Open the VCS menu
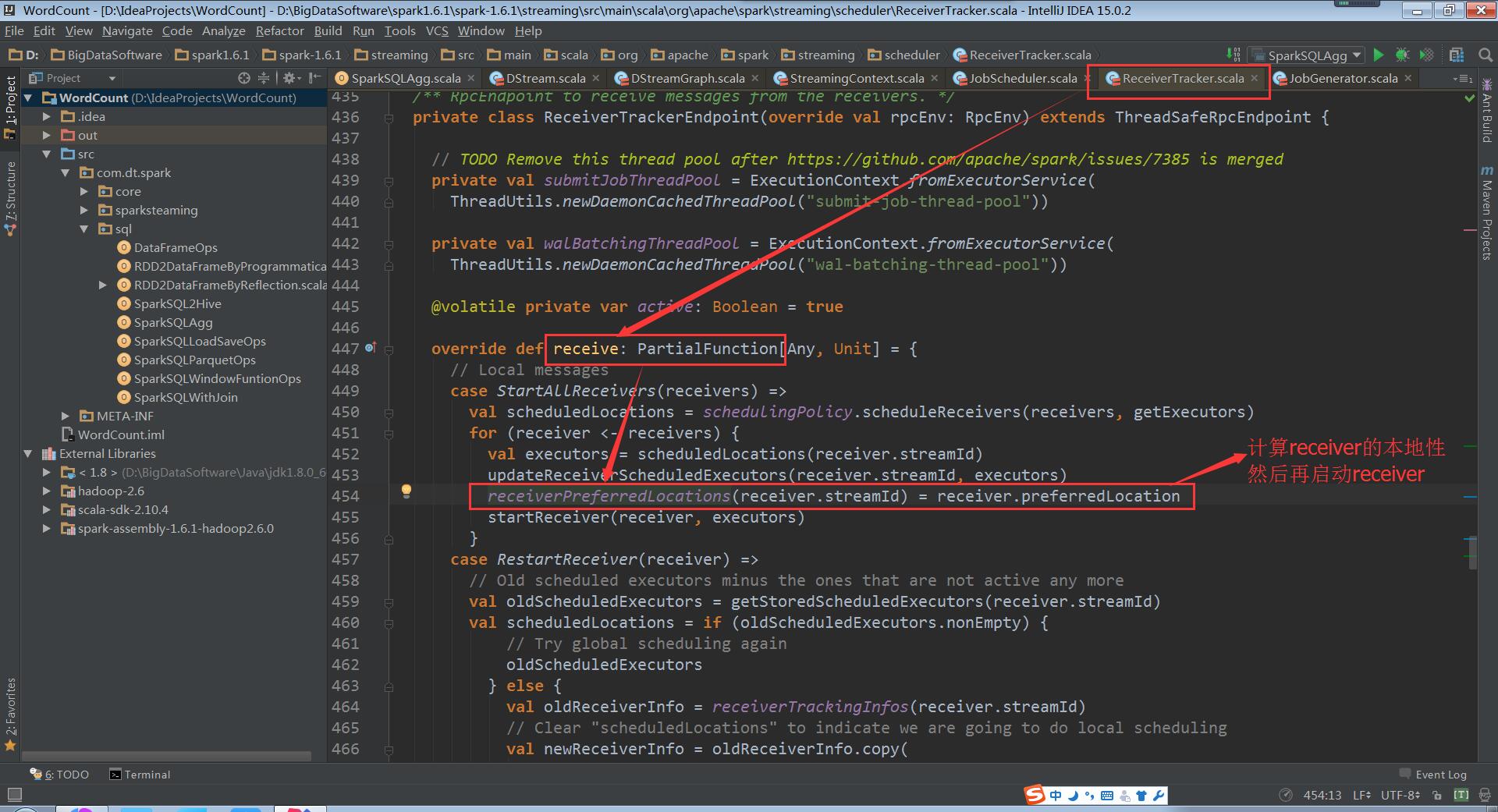This screenshot has width=1498, height=812. click(x=437, y=30)
